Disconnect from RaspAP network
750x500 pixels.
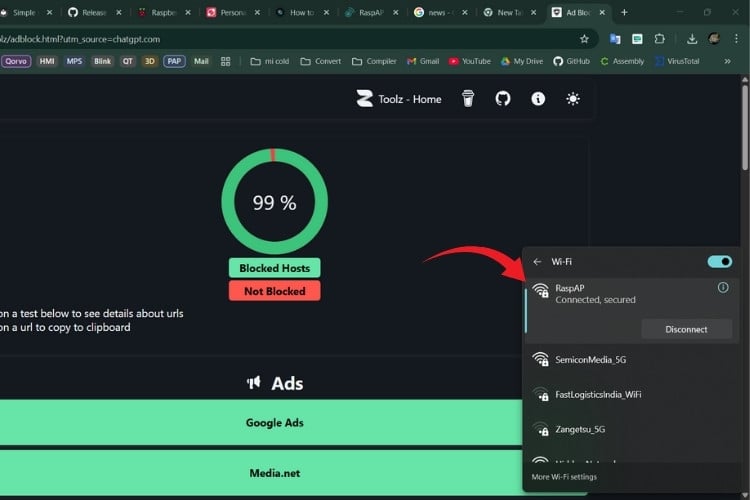tap(686, 329)
